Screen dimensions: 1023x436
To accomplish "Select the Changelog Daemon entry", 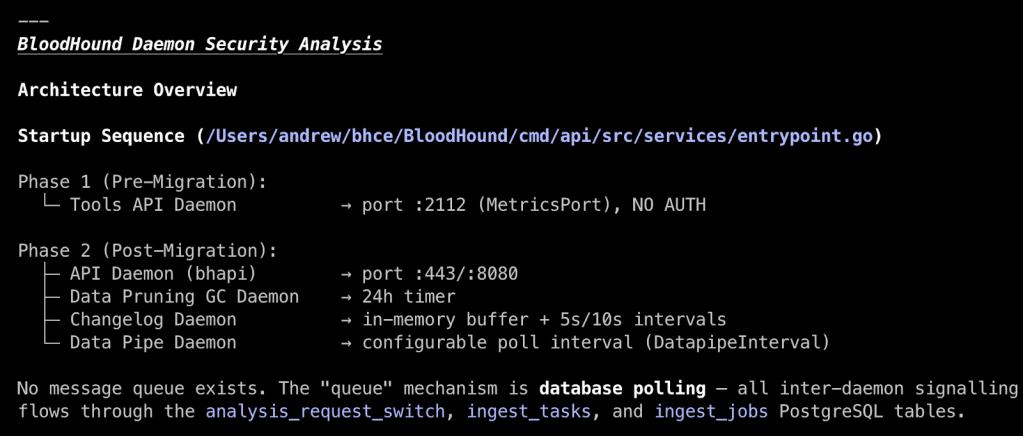I will click(x=153, y=320).
